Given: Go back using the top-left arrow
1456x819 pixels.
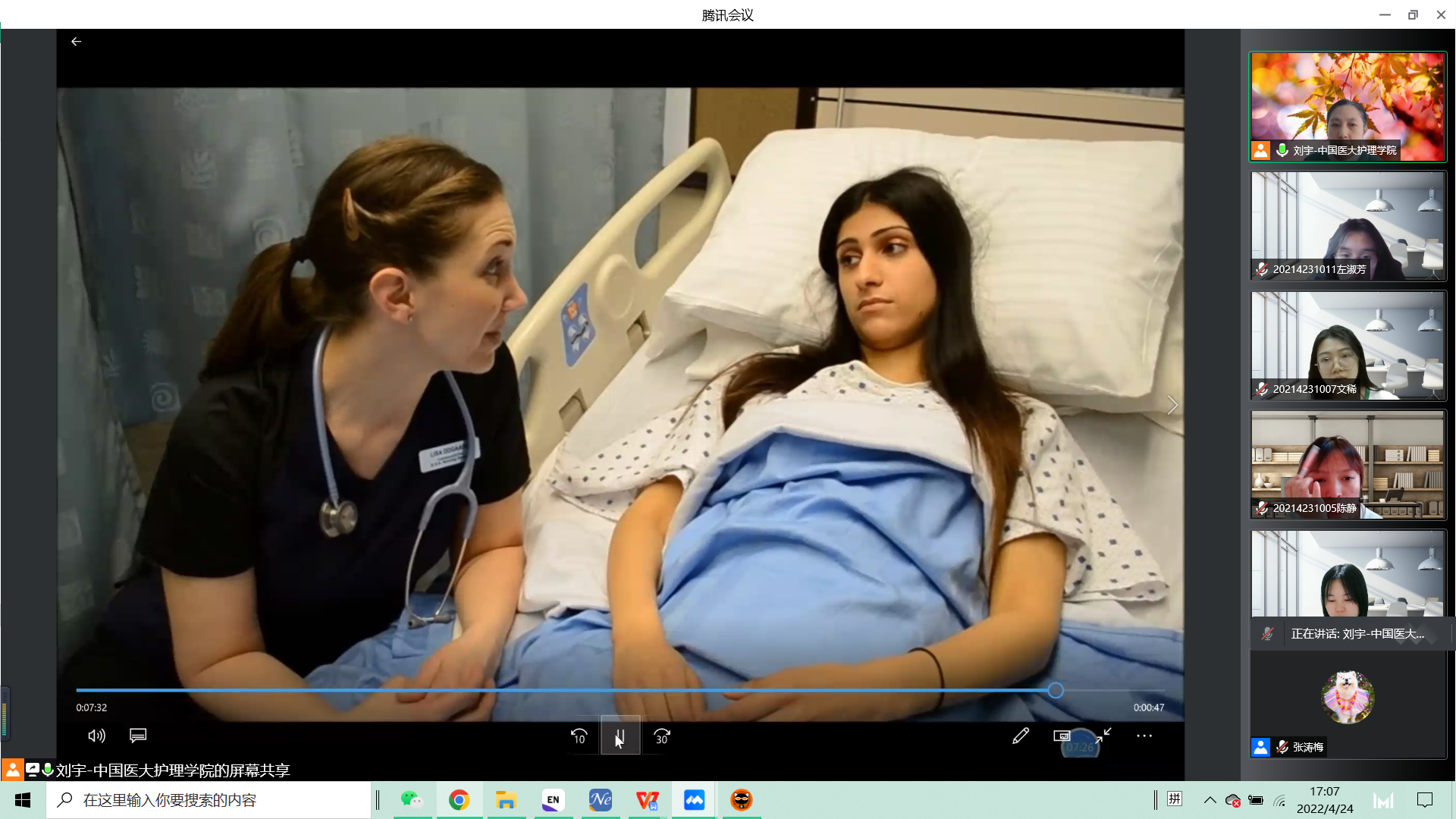Looking at the screenshot, I should tap(76, 42).
